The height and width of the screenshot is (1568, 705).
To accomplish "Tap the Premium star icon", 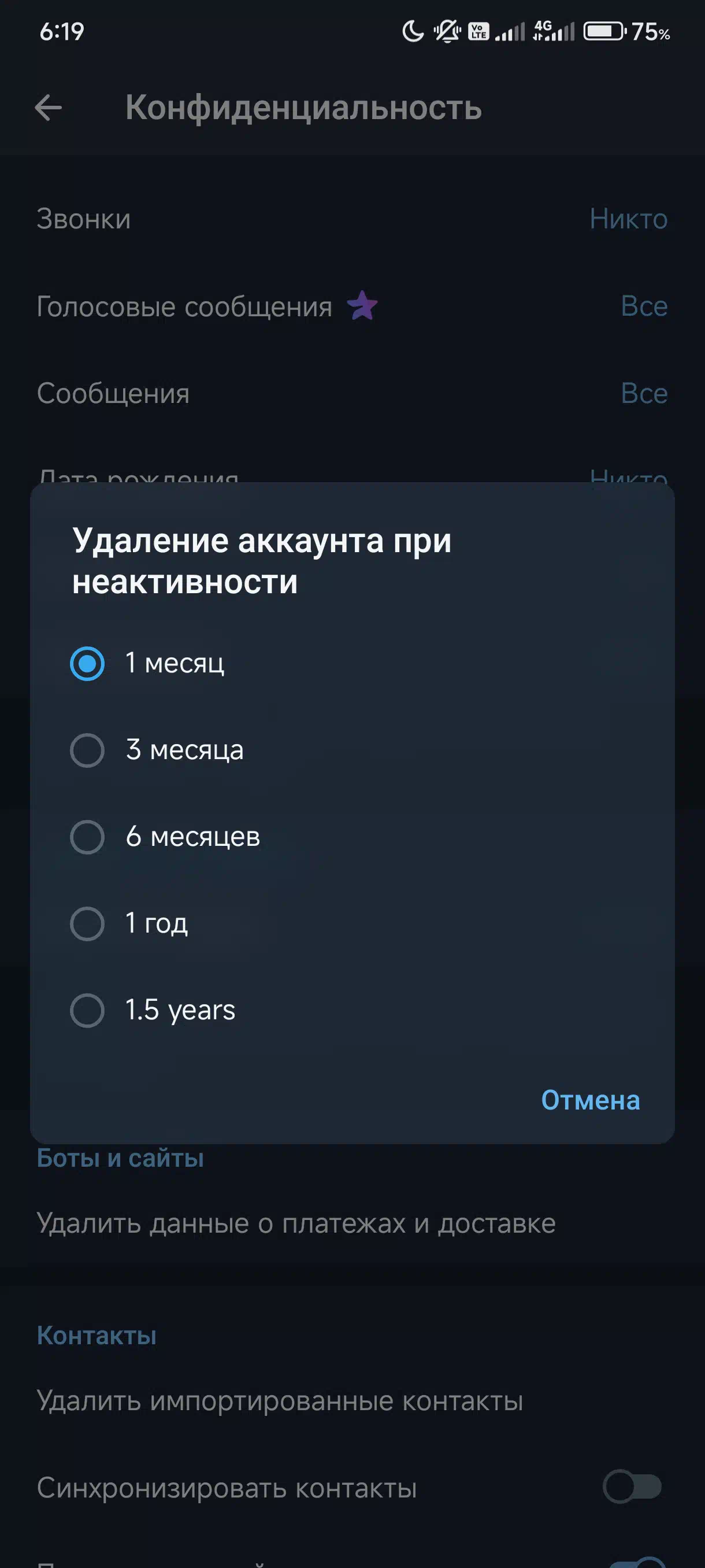I will tap(362, 306).
